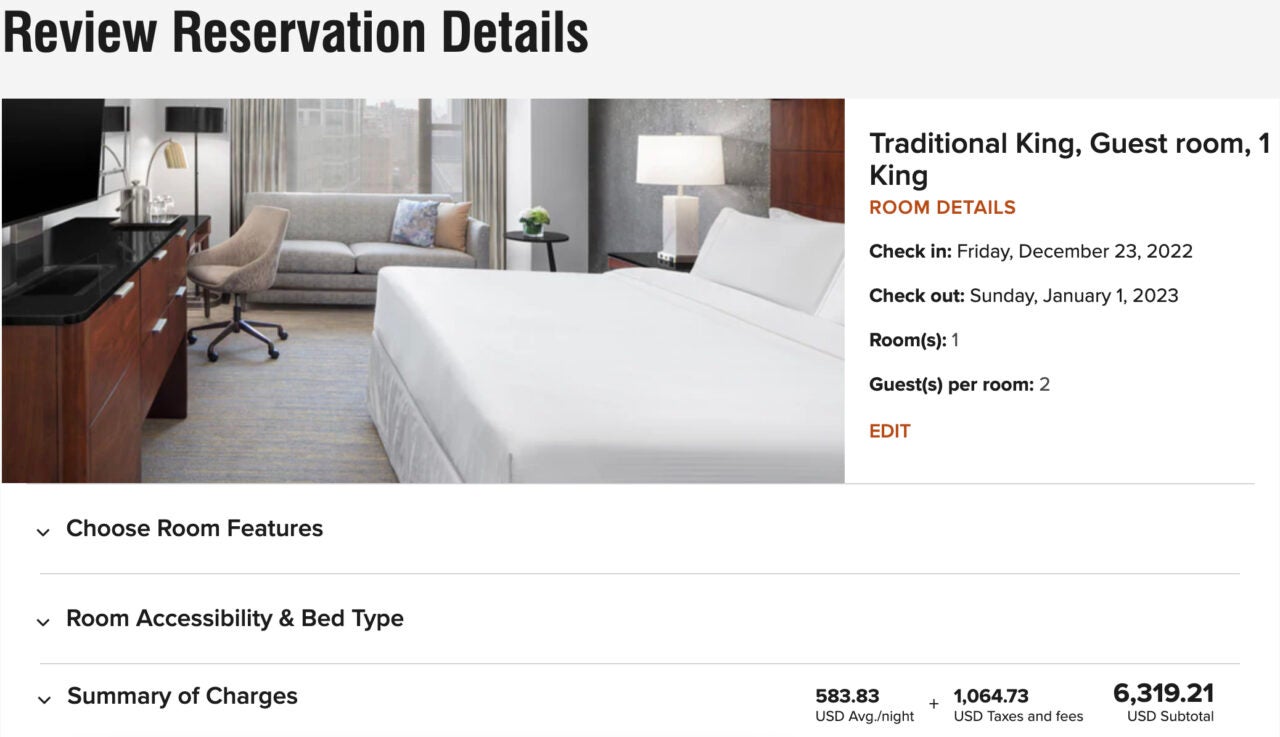Screen dimensions: 1280x737
Task: Click the Guest(s) per room line
Action: pos(959,384)
